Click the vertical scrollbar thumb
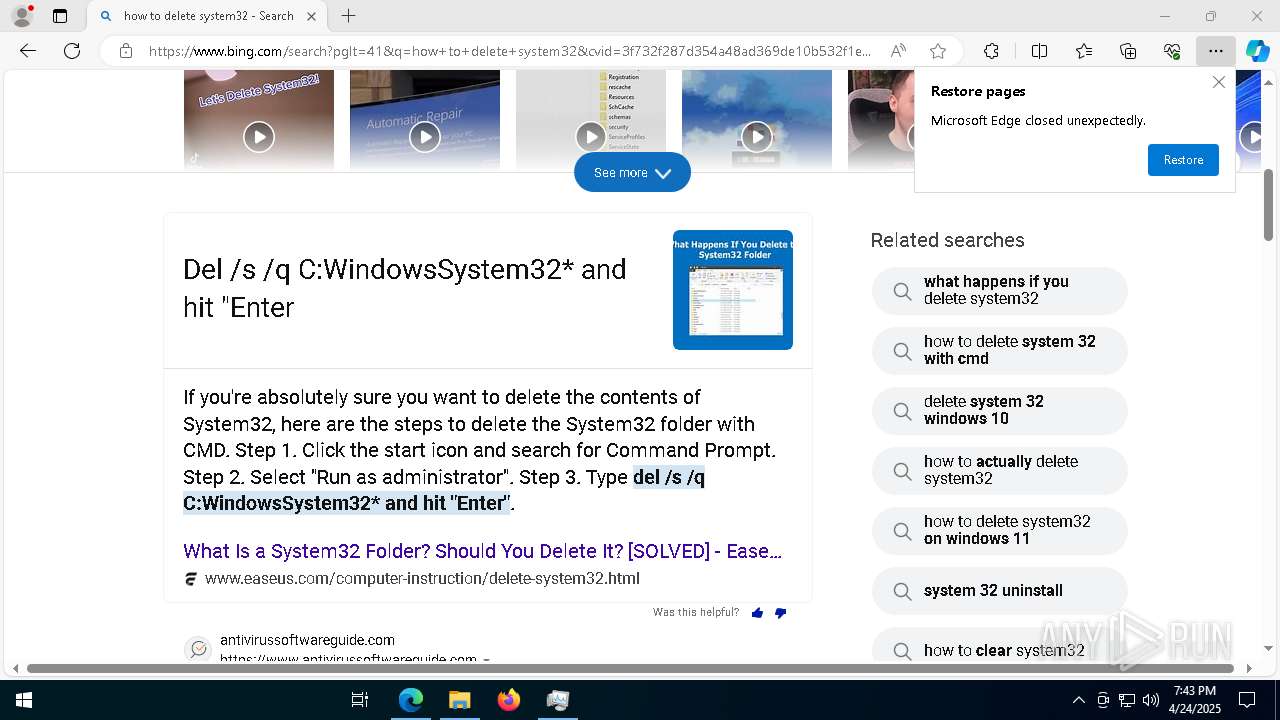This screenshot has height=720, width=1280. [1268, 205]
